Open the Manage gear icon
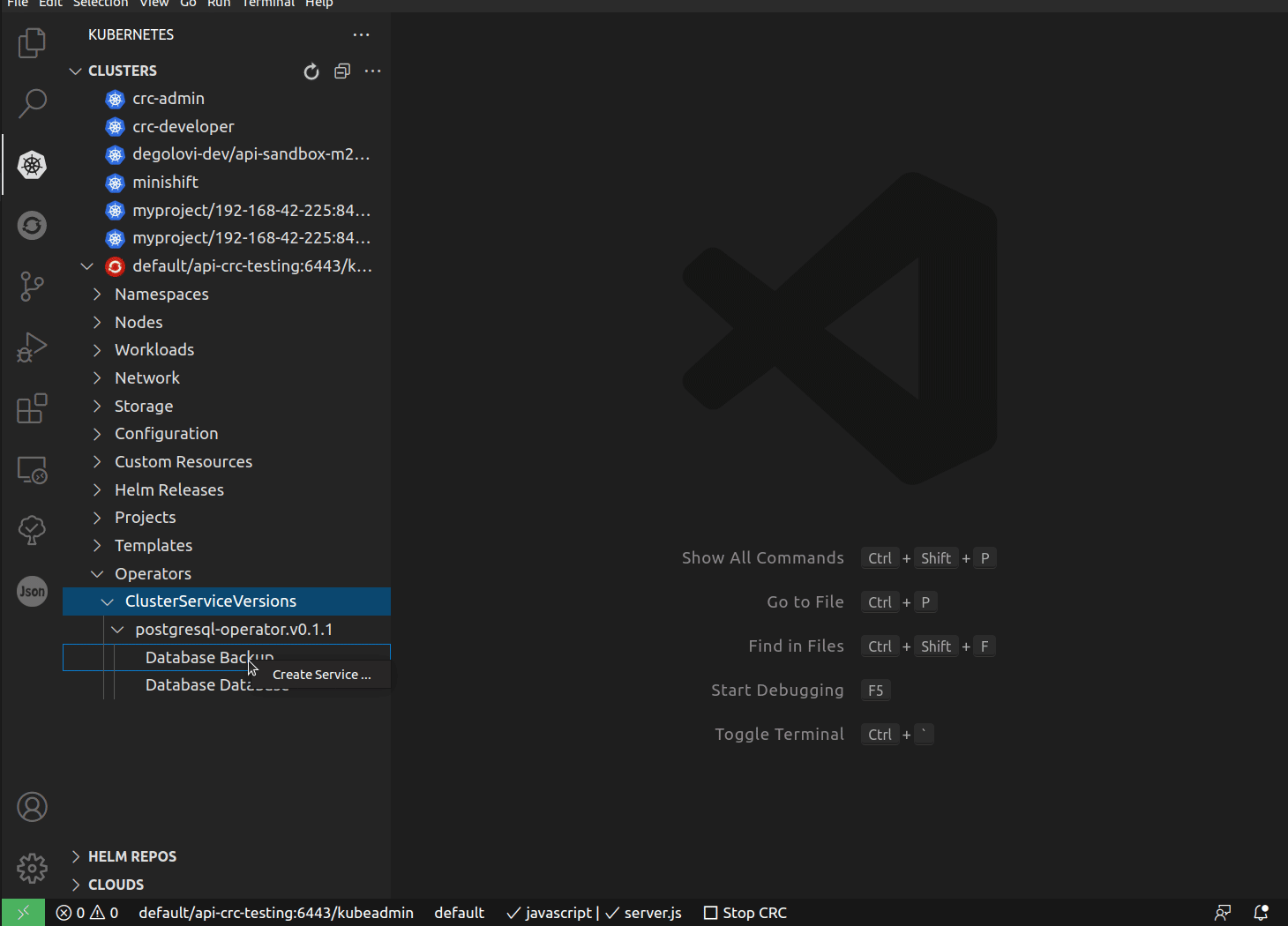The width and height of the screenshot is (1288, 926). tap(32, 868)
